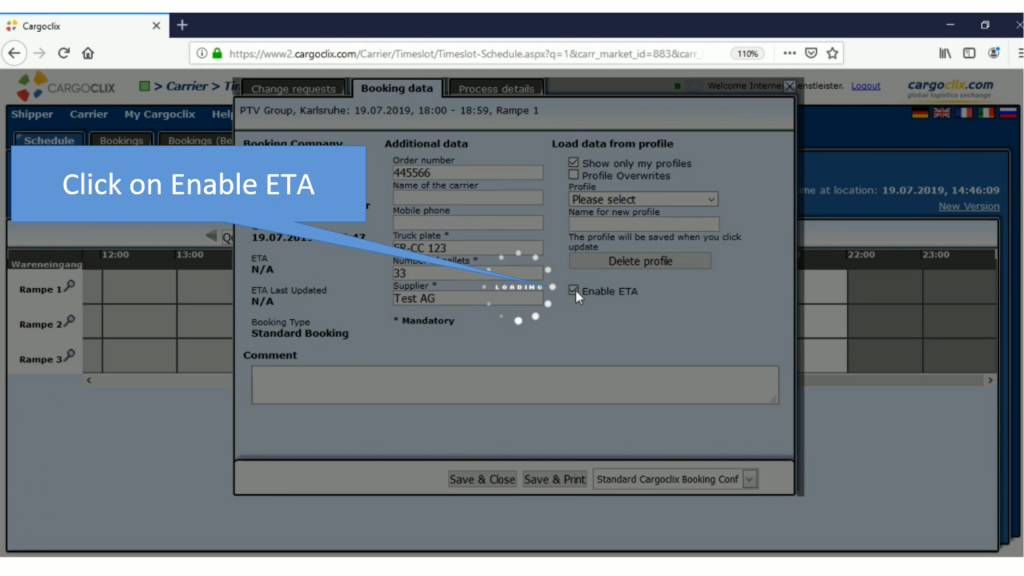Open the Process details tab
Image resolution: width=1024 pixels, height=576 pixels.
[x=497, y=89]
